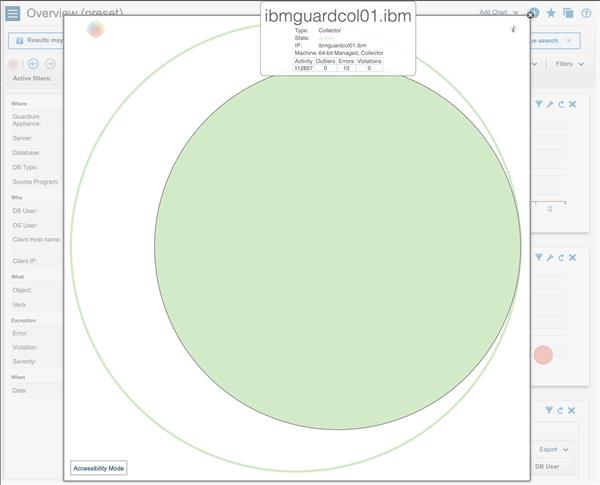Click the Error filter label
The image size is (600, 485).
pos(20,333)
